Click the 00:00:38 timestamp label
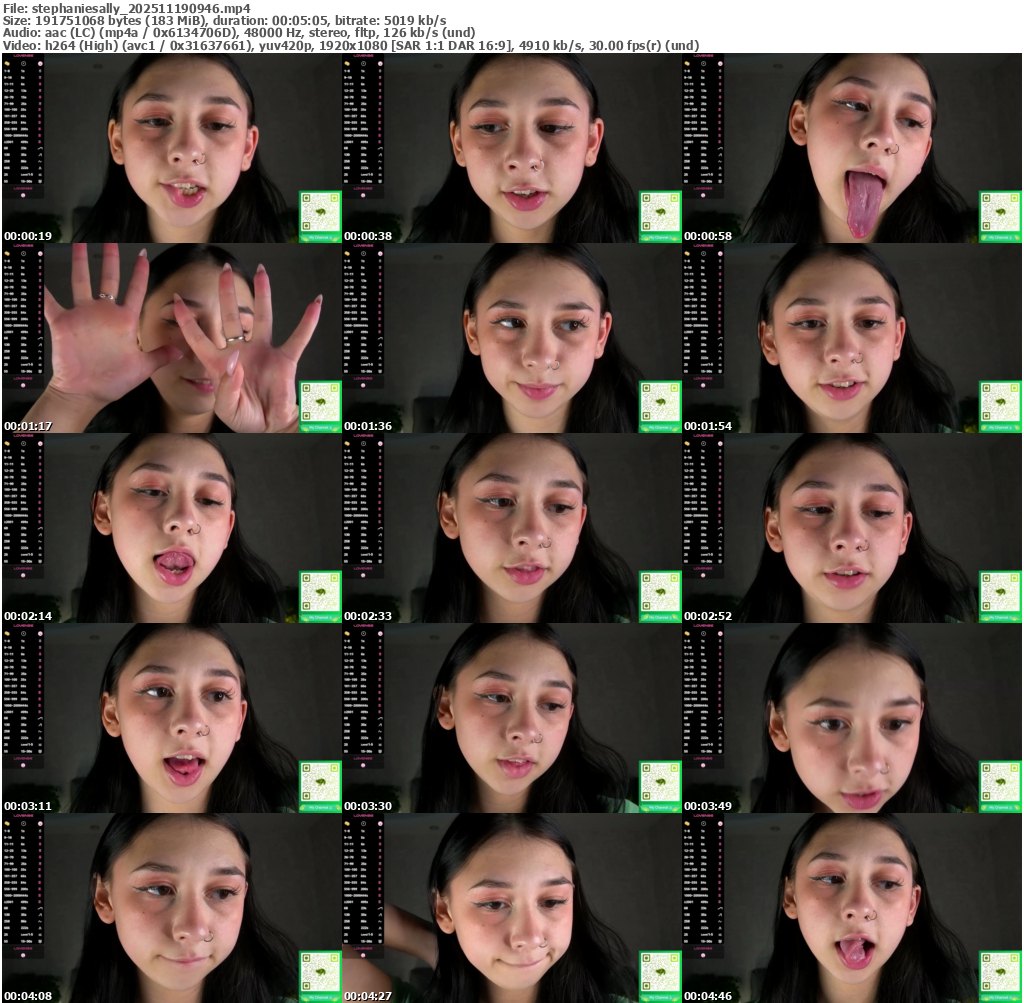 coord(368,236)
